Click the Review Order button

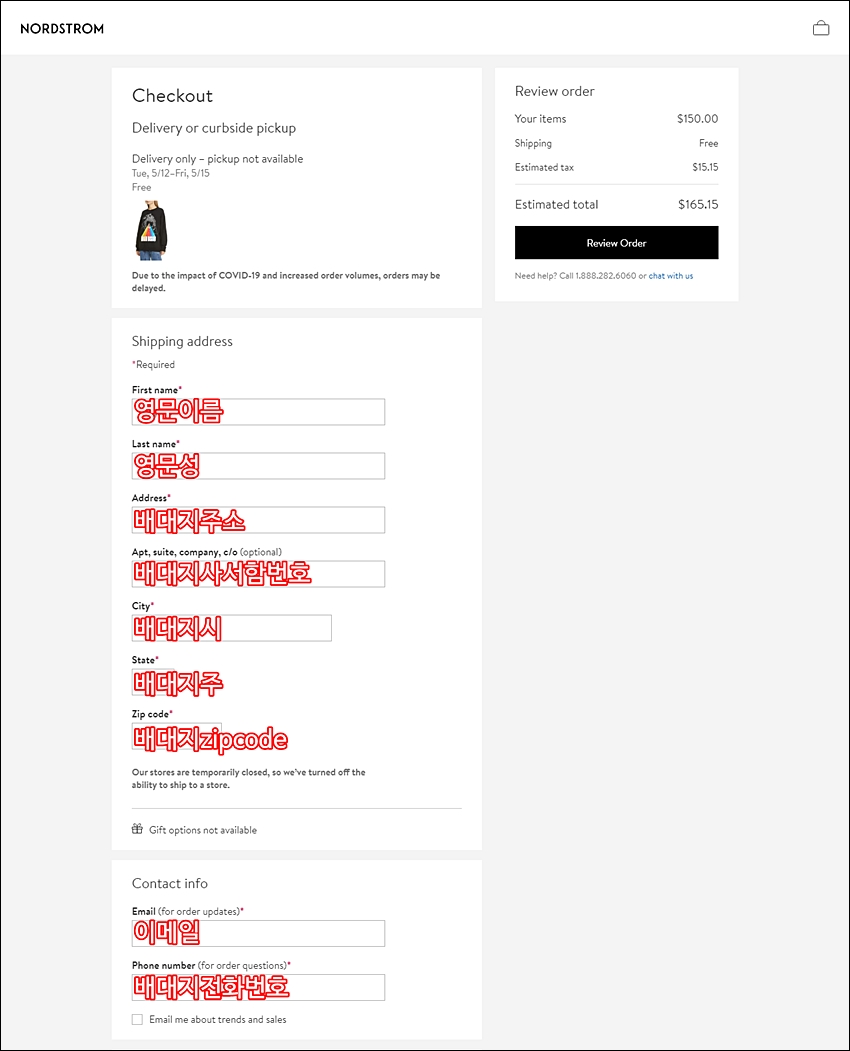[x=616, y=243]
